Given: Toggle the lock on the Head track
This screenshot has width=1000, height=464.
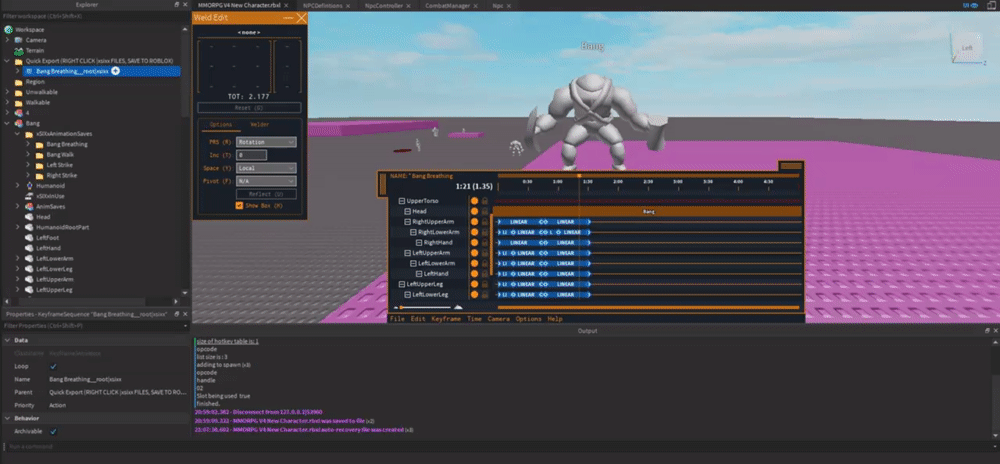Looking at the screenshot, I should 484,211.
